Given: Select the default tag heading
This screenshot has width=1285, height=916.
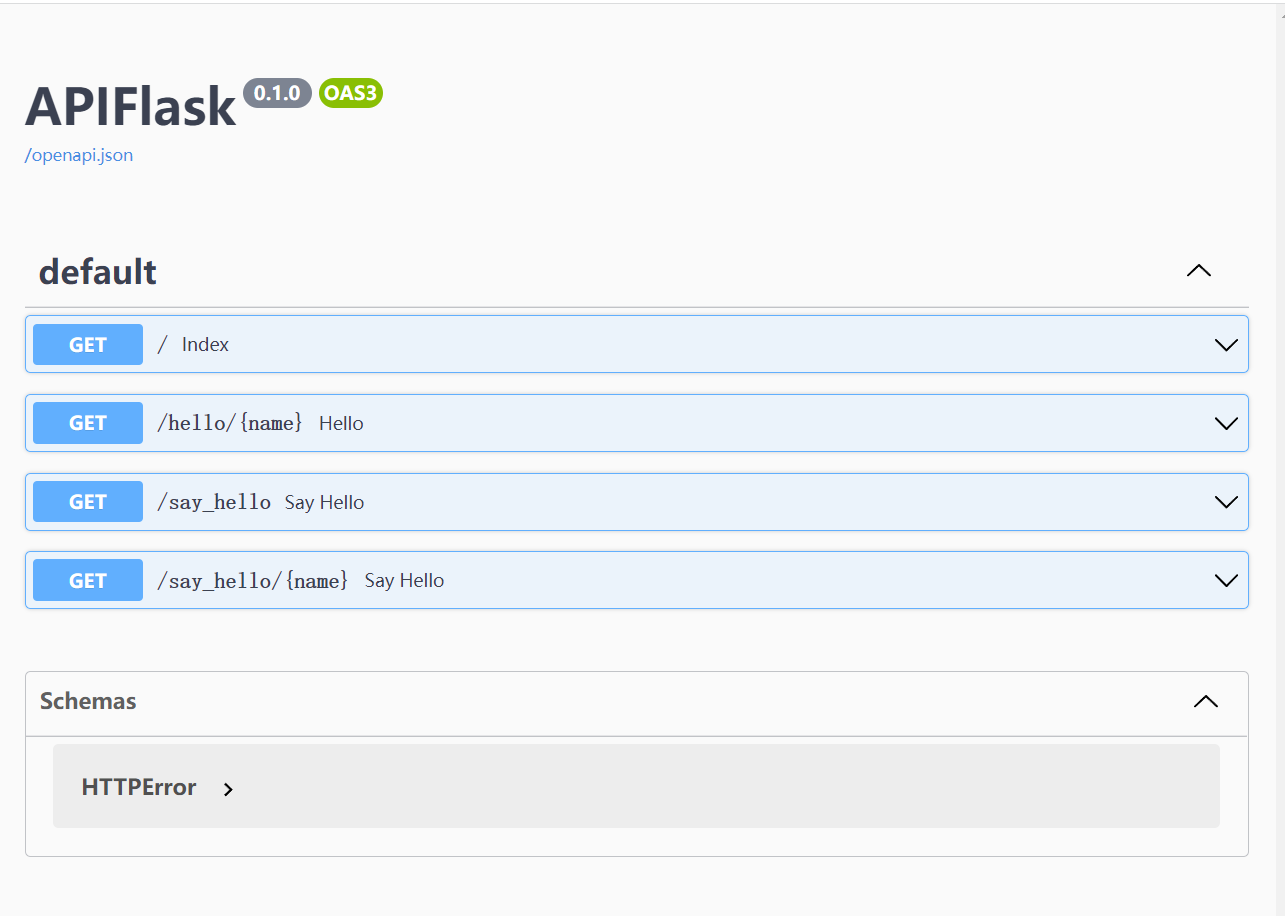Looking at the screenshot, I should click(x=98, y=272).
